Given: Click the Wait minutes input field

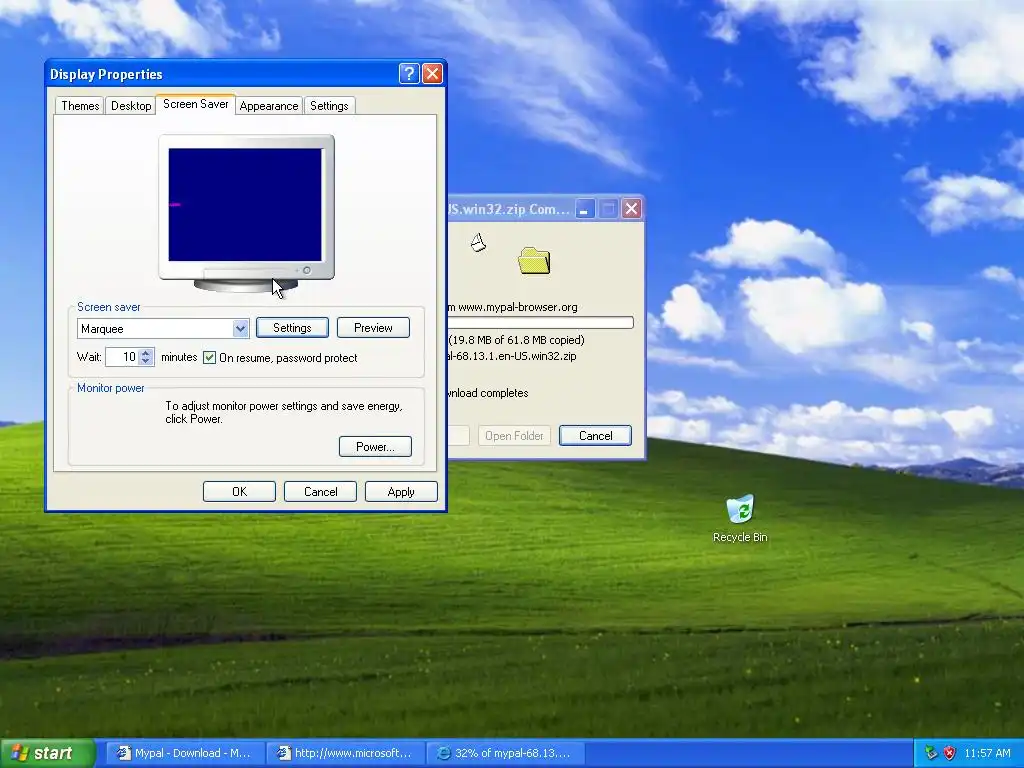Looking at the screenshot, I should pyautogui.click(x=122, y=357).
